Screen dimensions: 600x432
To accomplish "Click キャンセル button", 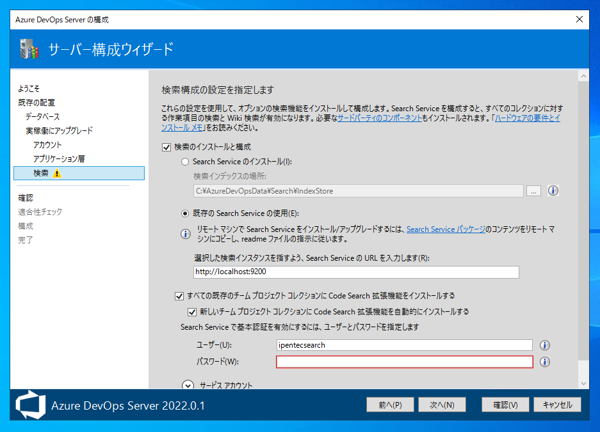I will click(x=558, y=405).
